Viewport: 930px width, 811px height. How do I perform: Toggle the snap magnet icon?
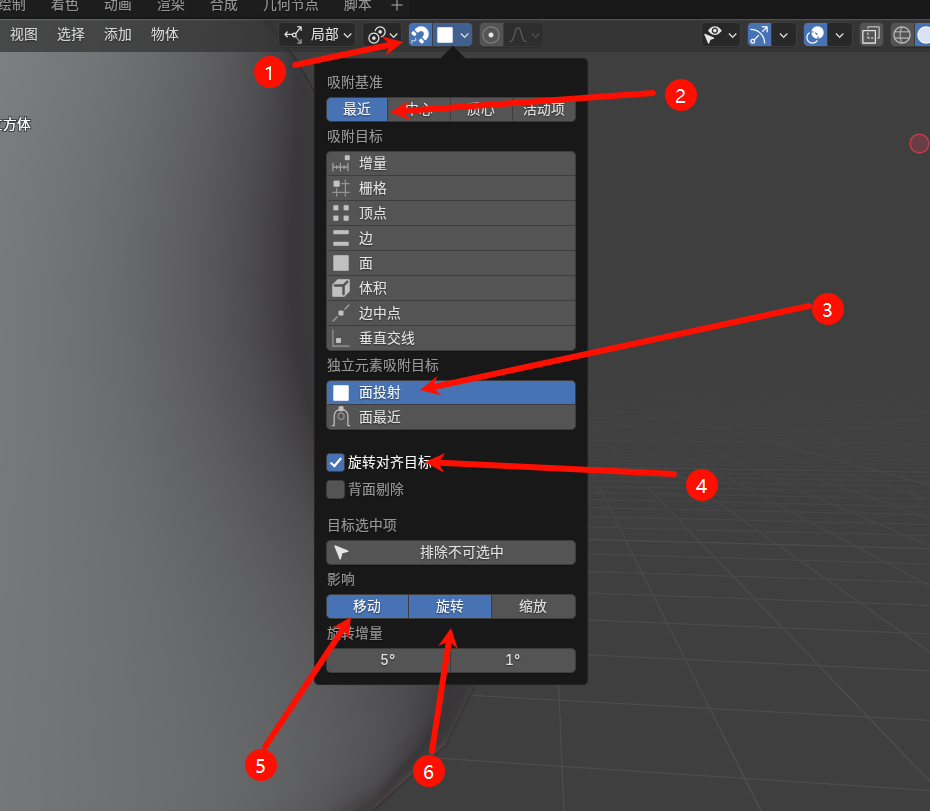point(420,35)
